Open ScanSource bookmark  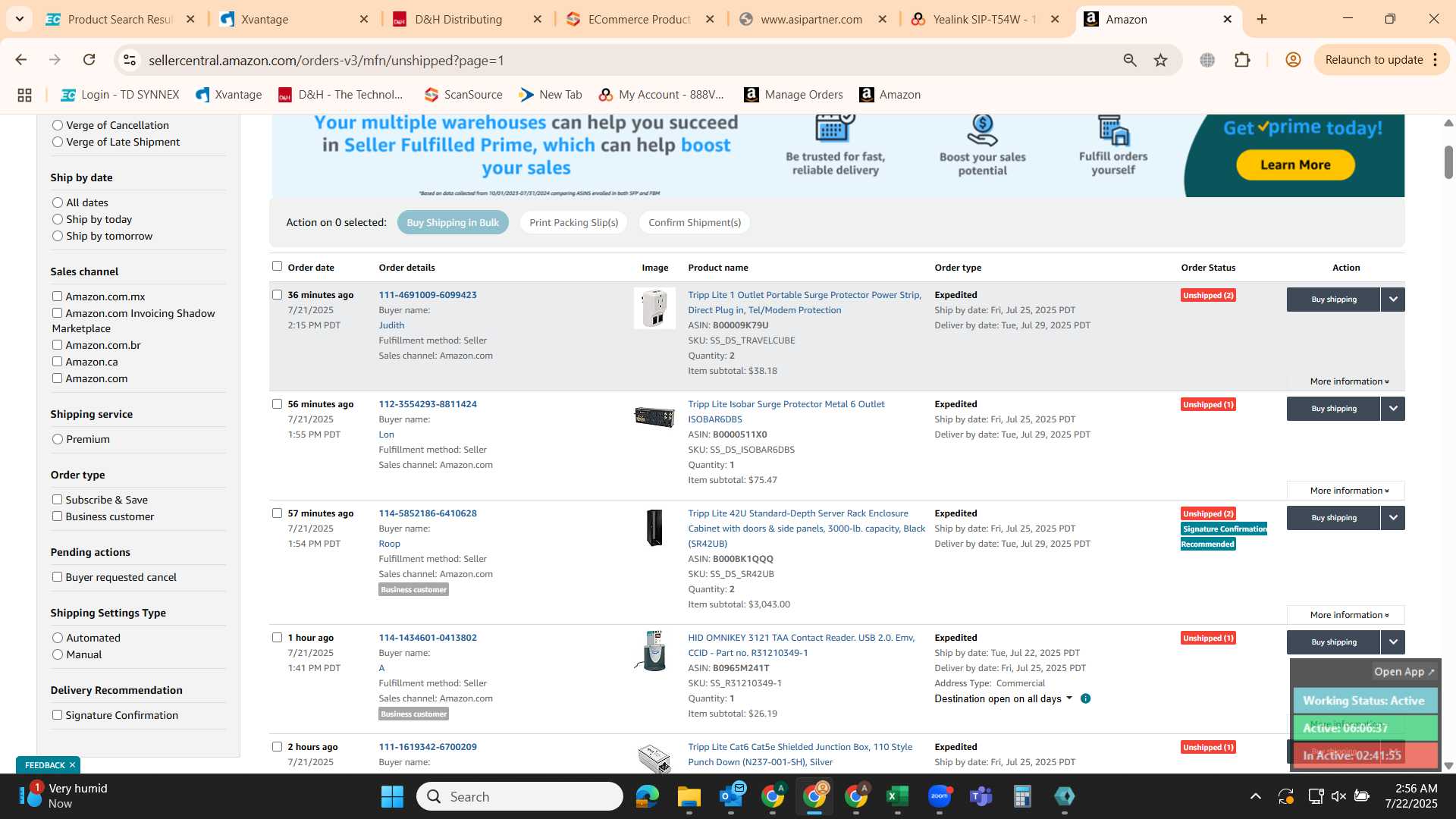coord(463,95)
